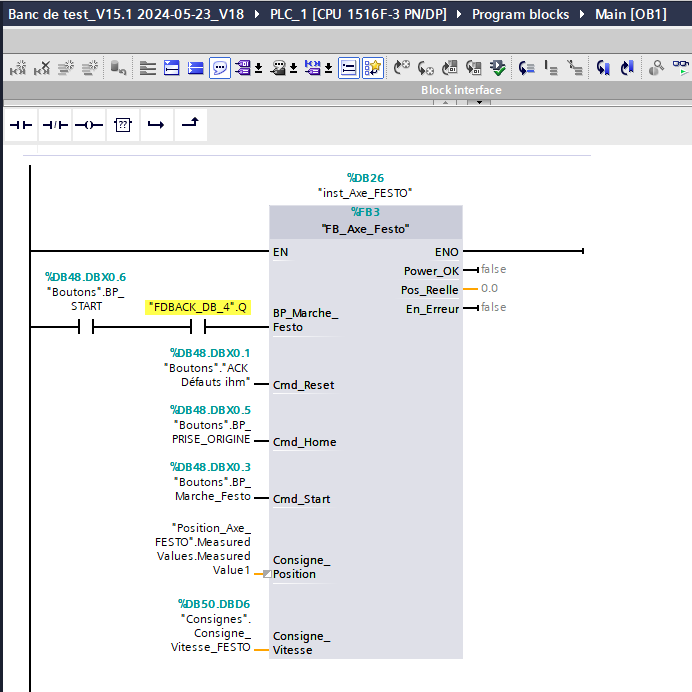
Task: Open dropdown arrow beside operands display icon
Action: pos(259,68)
